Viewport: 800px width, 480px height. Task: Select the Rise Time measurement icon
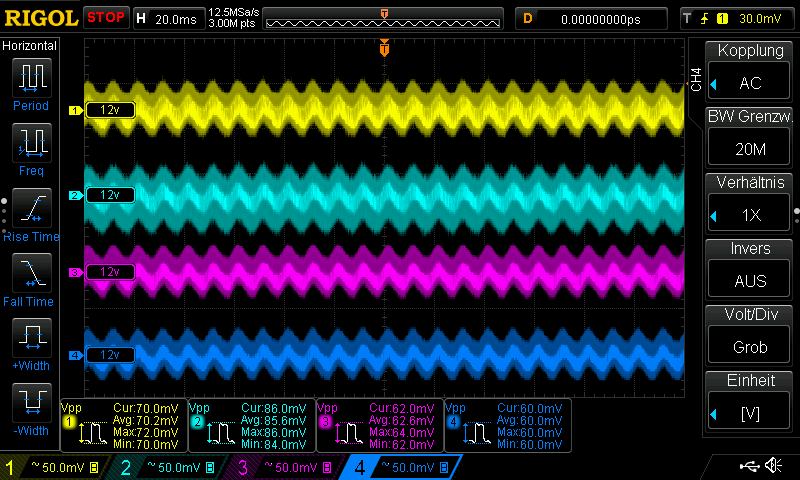32,208
